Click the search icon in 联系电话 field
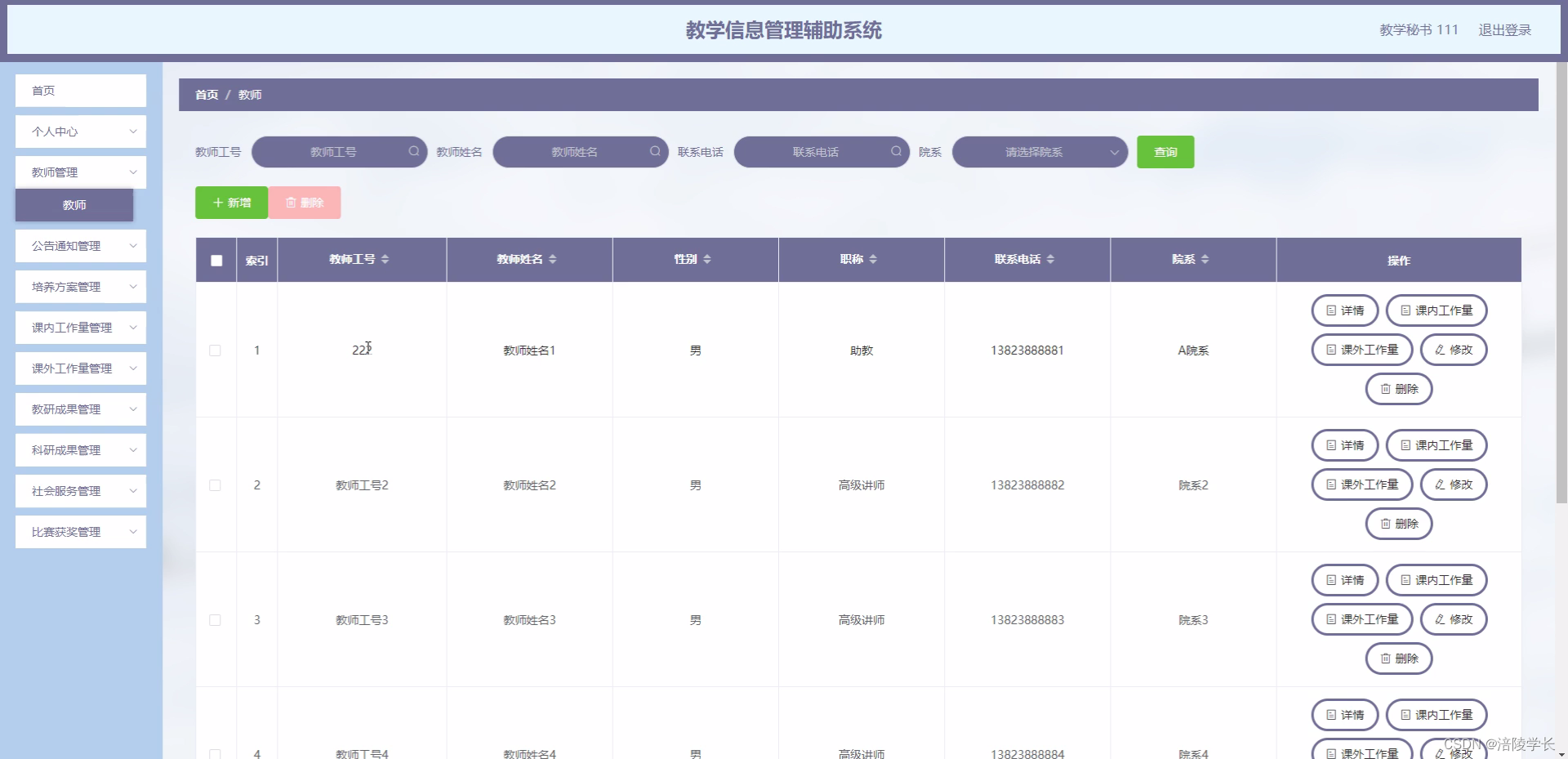Screen dimensions: 1568x759 [x=895, y=151]
